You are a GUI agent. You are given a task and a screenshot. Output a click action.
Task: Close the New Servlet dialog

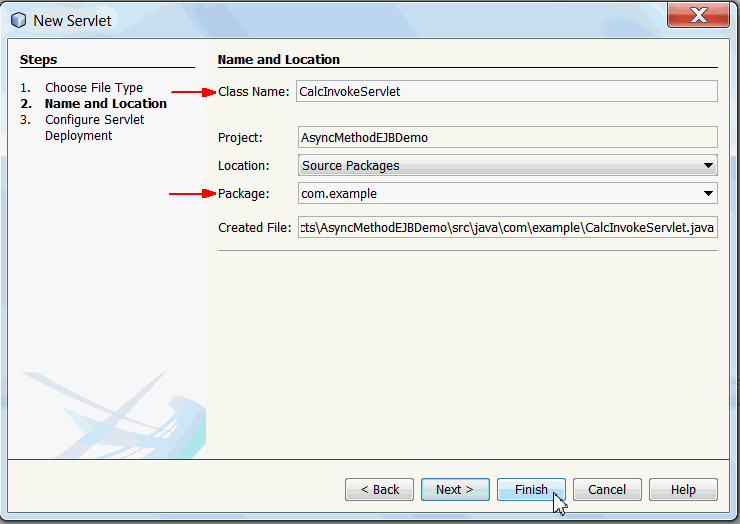click(698, 15)
